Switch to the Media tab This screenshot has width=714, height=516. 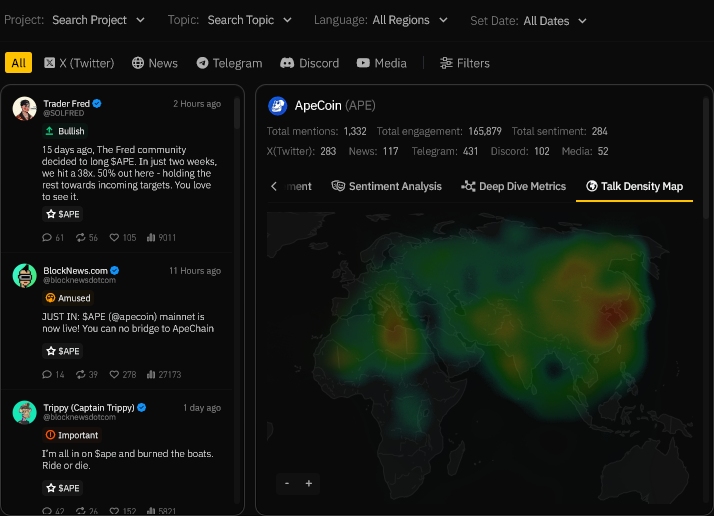pos(382,63)
